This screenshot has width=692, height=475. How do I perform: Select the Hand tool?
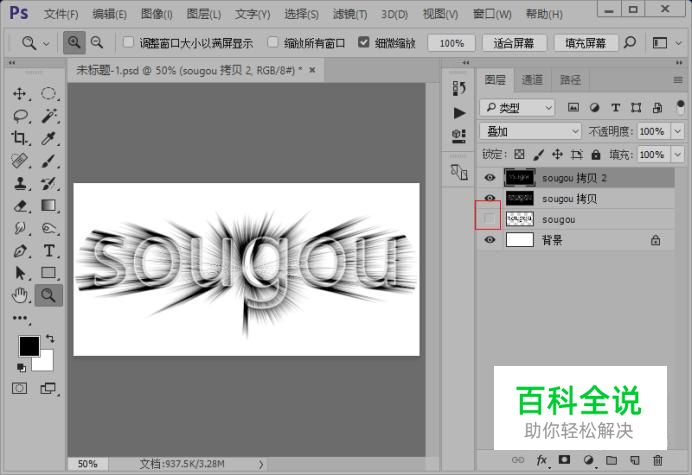coord(19,295)
